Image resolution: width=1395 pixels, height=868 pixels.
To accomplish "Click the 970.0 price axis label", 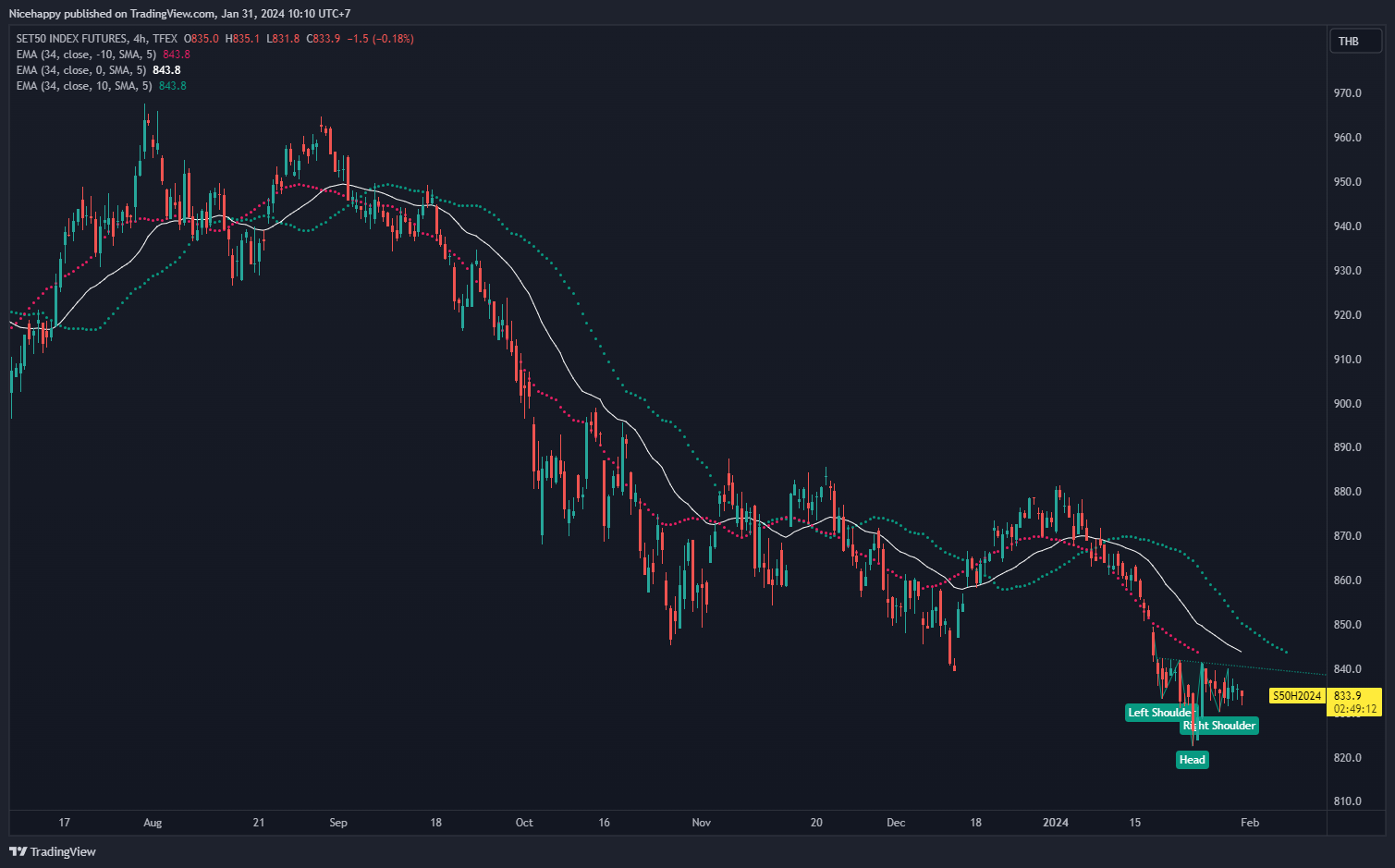I will click(x=1347, y=93).
